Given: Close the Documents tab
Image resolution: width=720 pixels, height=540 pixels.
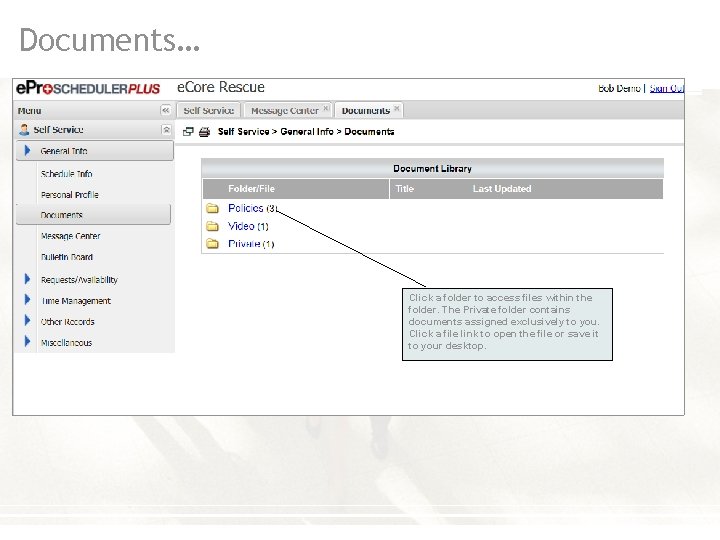Looking at the screenshot, I should tap(397, 108).
